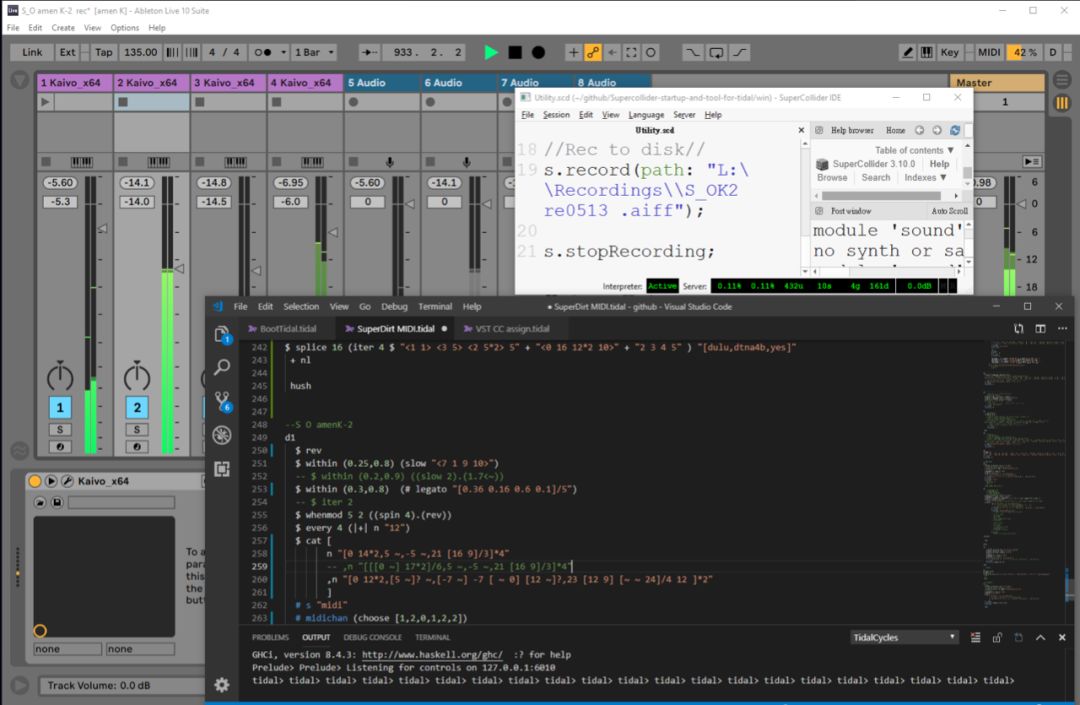Toggle the Metronome button in Ableton's transport
The image size is (1080, 705).
click(x=262, y=52)
